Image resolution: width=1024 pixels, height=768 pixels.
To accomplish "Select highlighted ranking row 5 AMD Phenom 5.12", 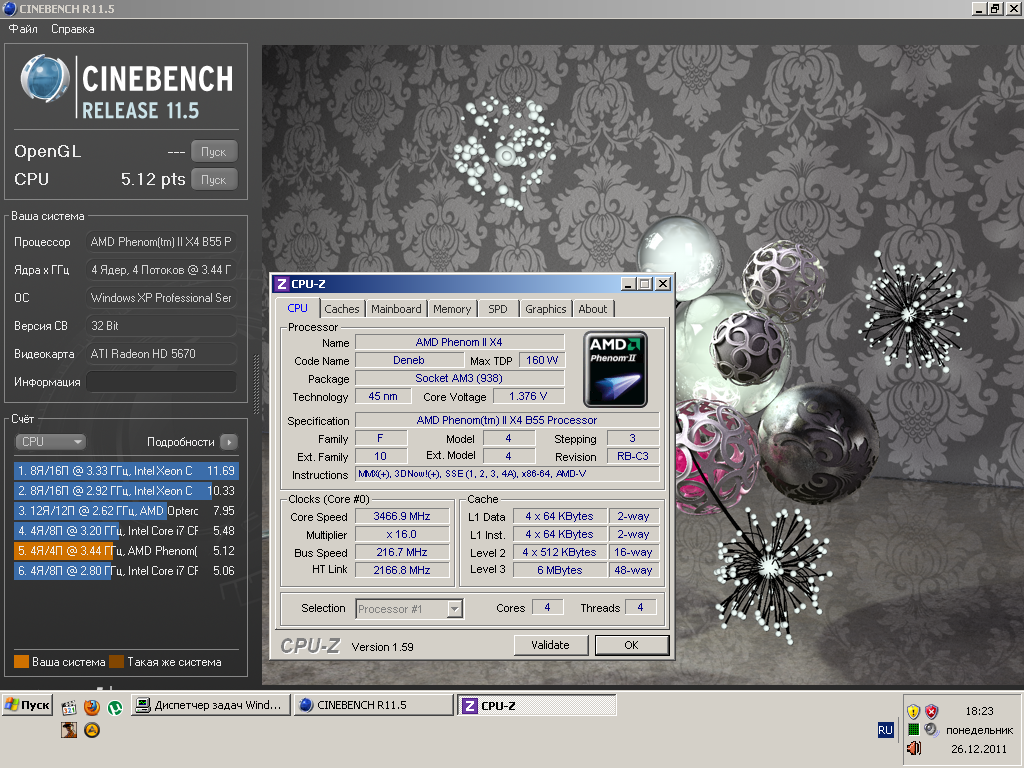I will point(126,551).
